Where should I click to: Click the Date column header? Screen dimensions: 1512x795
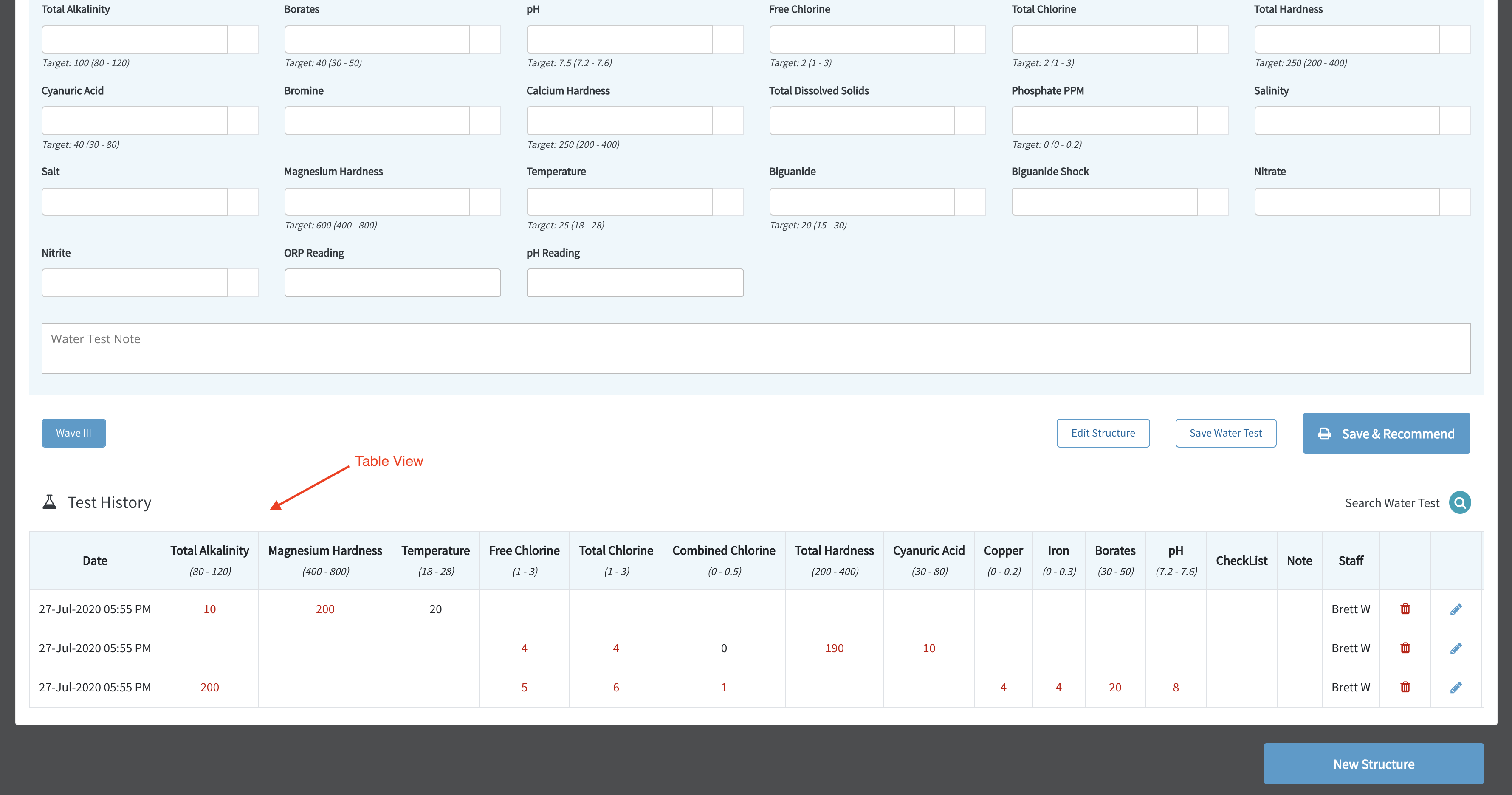click(x=95, y=560)
